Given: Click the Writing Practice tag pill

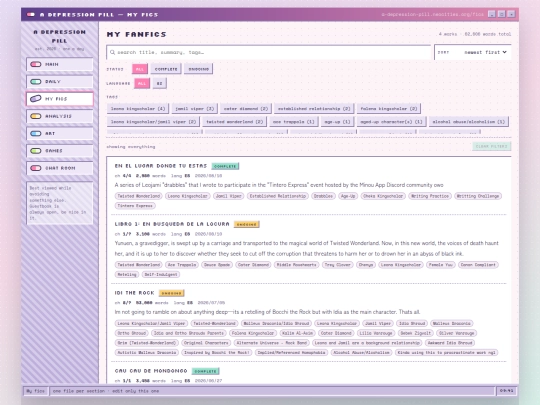Looking at the screenshot, I should click(430, 196).
